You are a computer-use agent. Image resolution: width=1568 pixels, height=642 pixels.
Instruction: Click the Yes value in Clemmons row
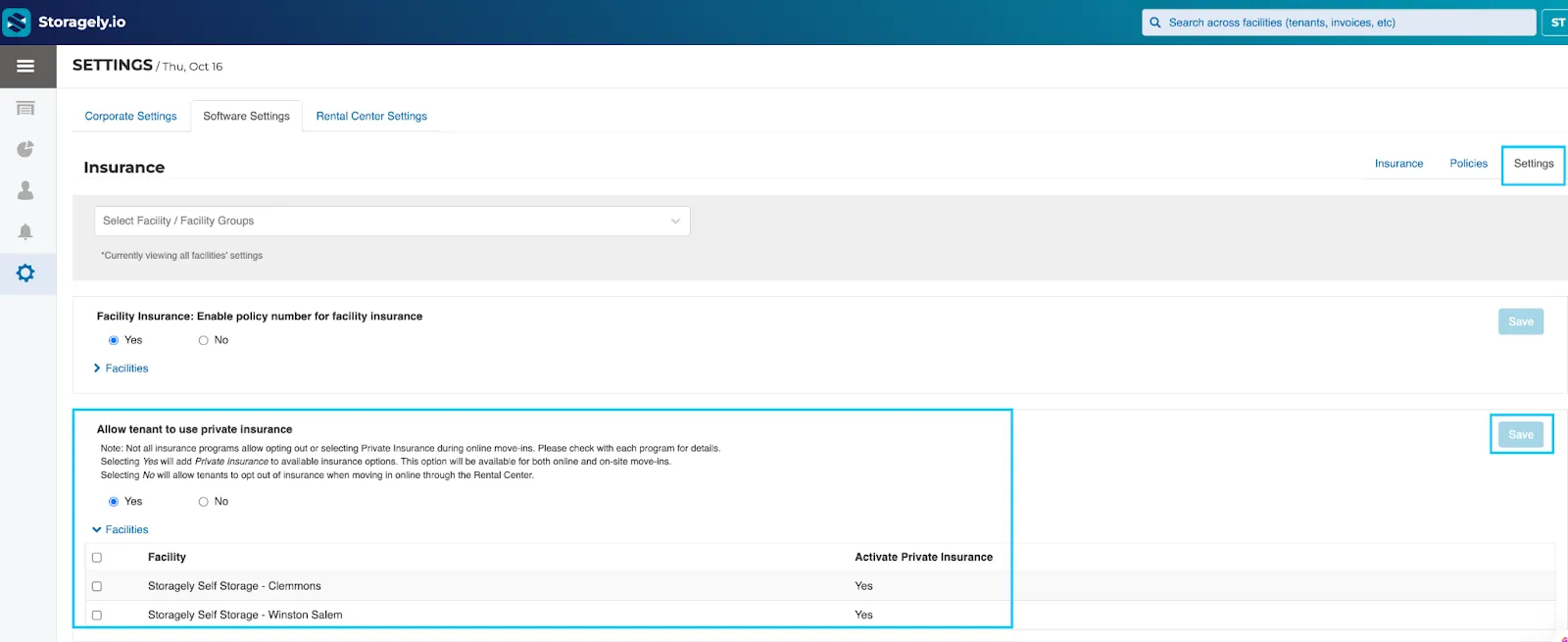tap(863, 586)
